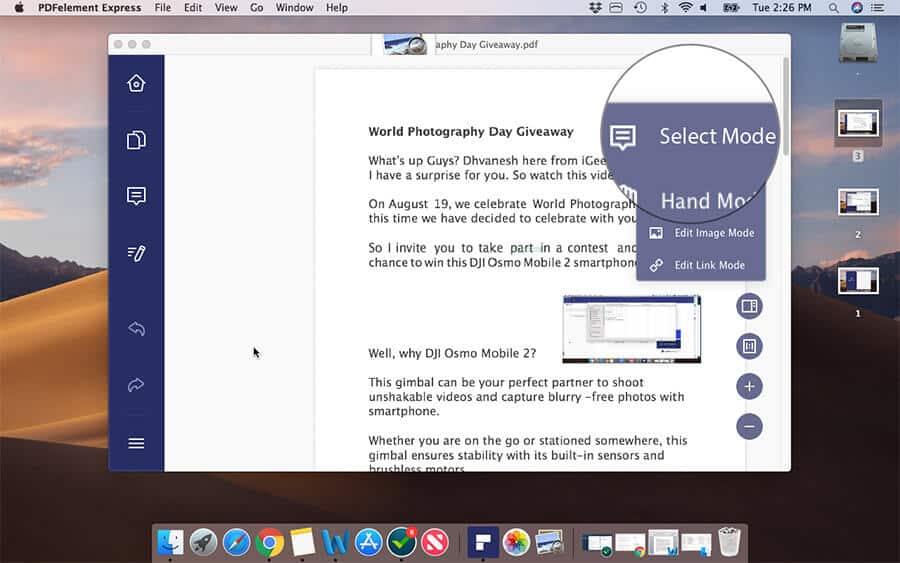Open desktop screenshot thumbnail labeled 3
The image size is (900, 563).
[x=858, y=124]
